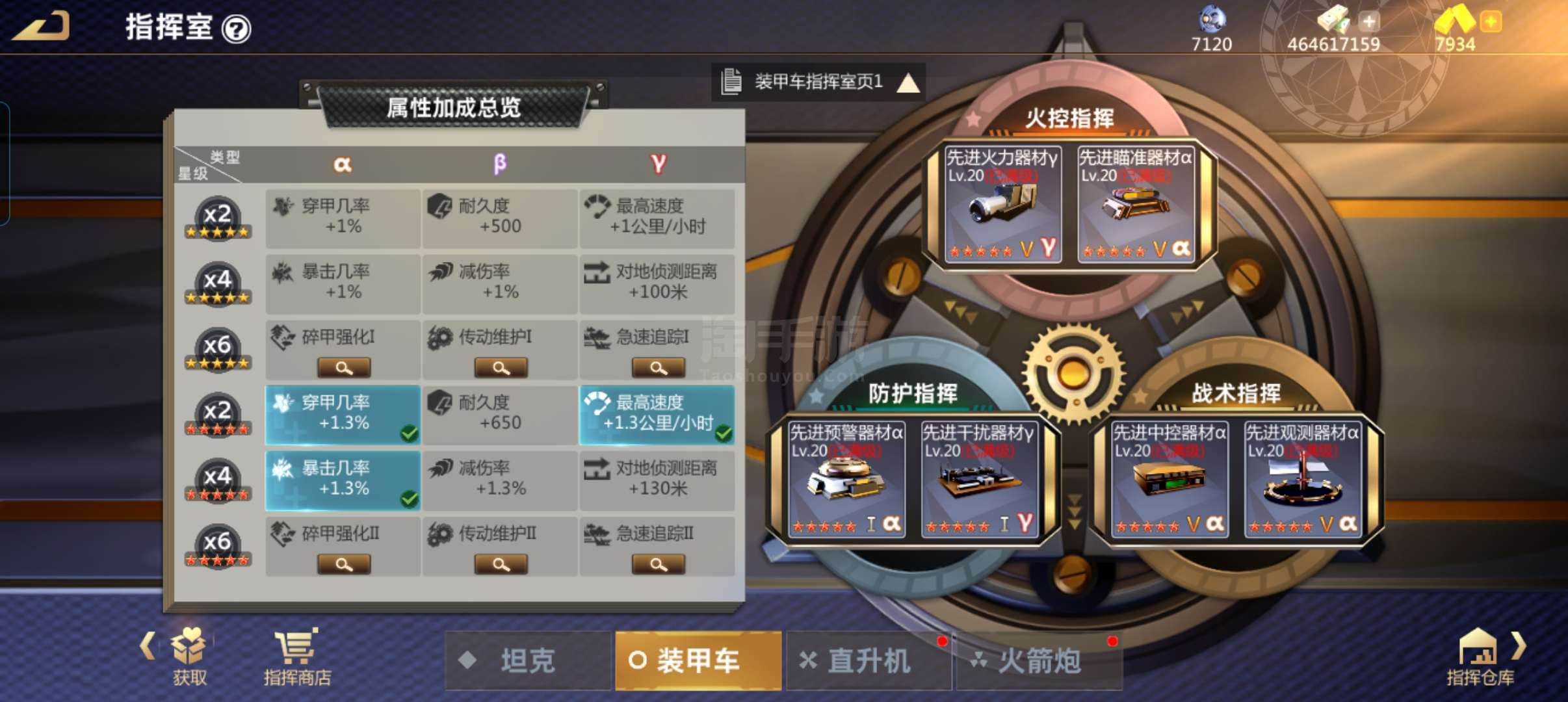Switch to the 直升机 tab
The image size is (1568, 702).
point(869,661)
